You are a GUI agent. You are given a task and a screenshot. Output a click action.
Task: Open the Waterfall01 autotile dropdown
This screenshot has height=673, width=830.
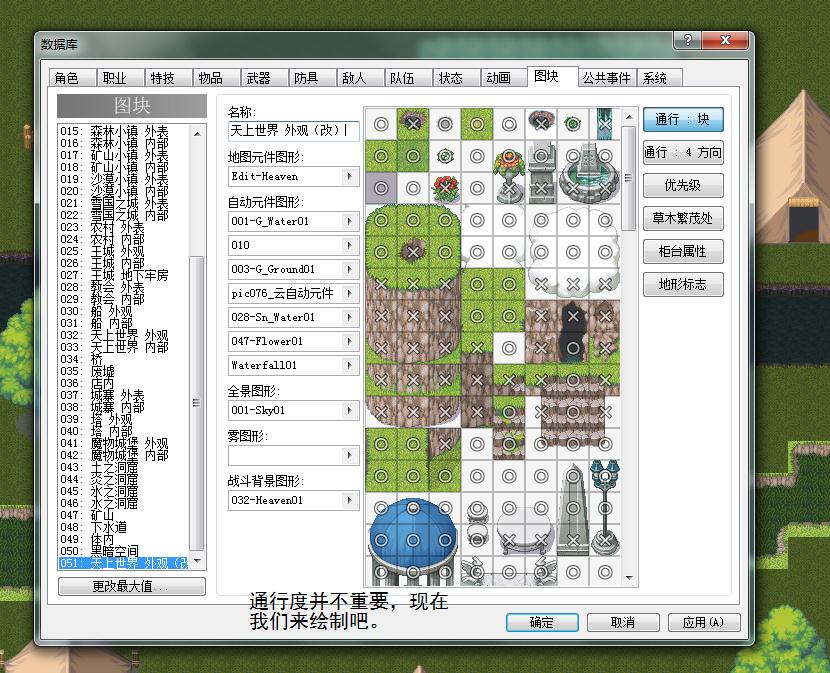349,365
